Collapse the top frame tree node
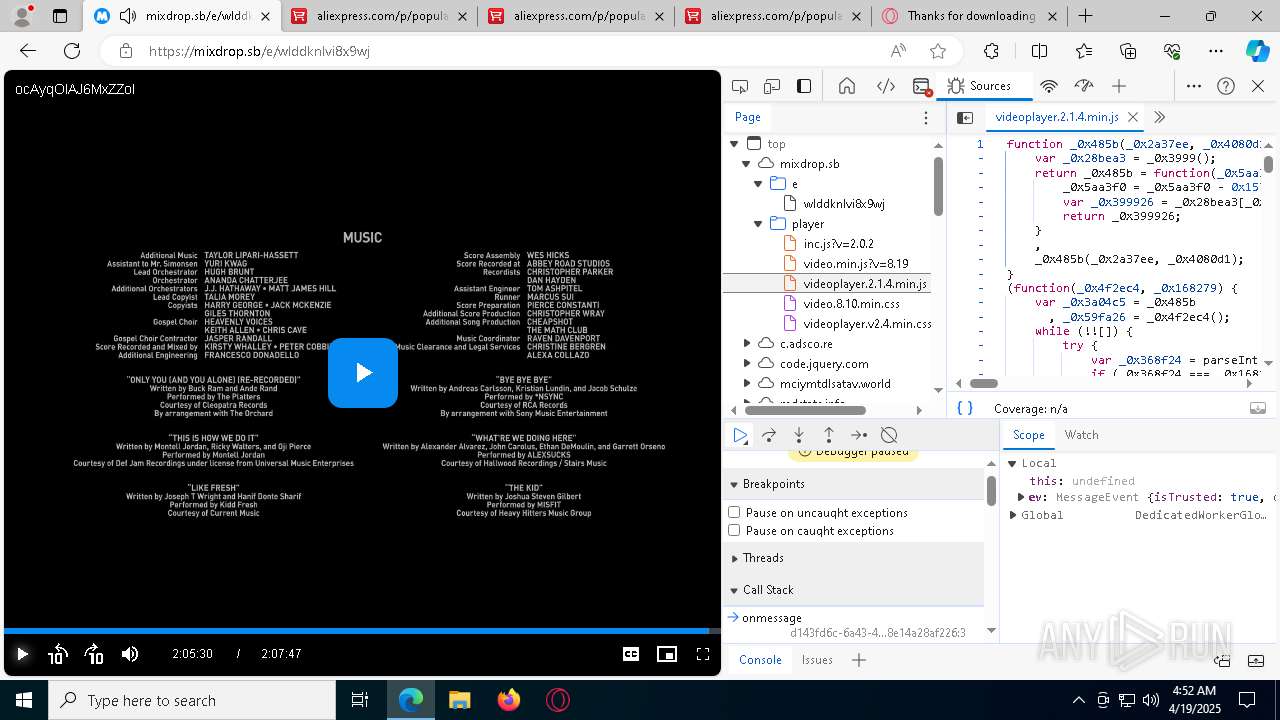Screen dimensions: 1280x720 click(x=734, y=144)
